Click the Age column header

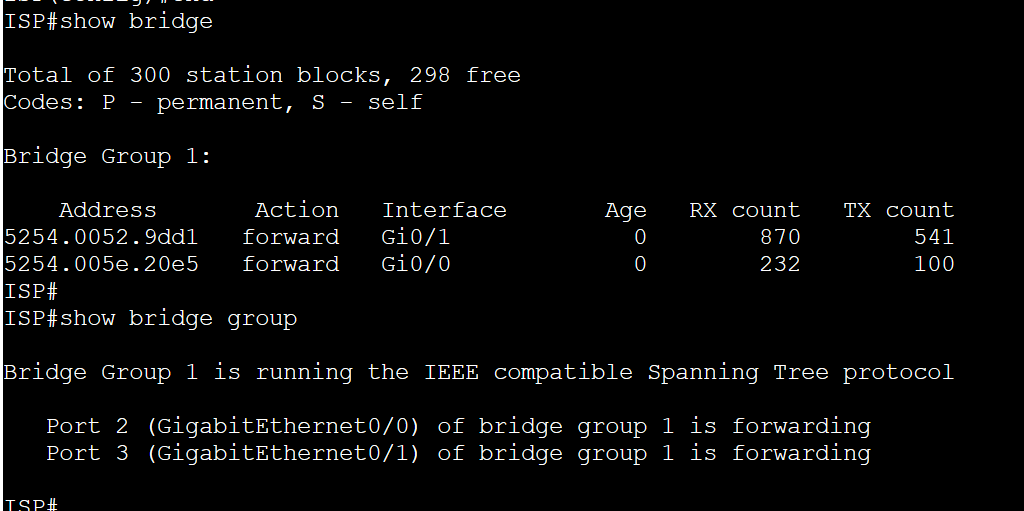click(x=626, y=211)
